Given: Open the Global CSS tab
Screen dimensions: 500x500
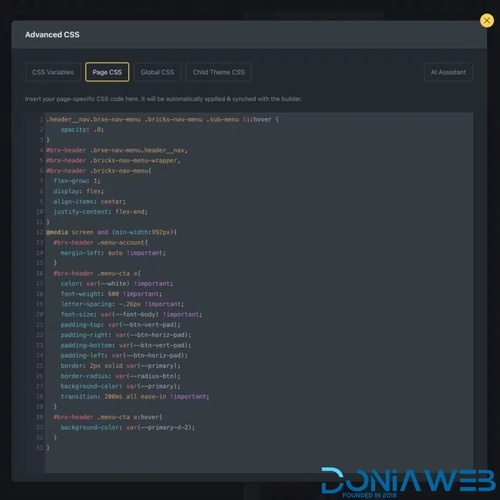Looking at the screenshot, I should (157, 72).
